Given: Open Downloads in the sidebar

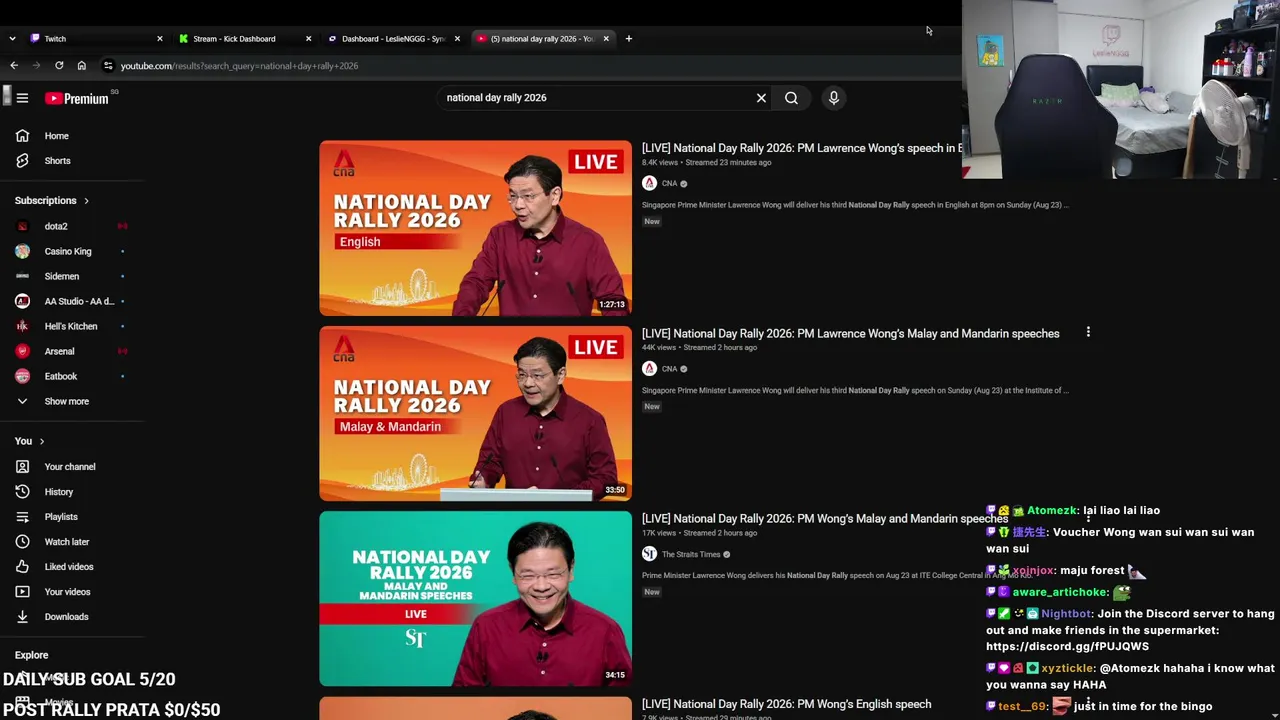Looking at the screenshot, I should click(x=66, y=617).
